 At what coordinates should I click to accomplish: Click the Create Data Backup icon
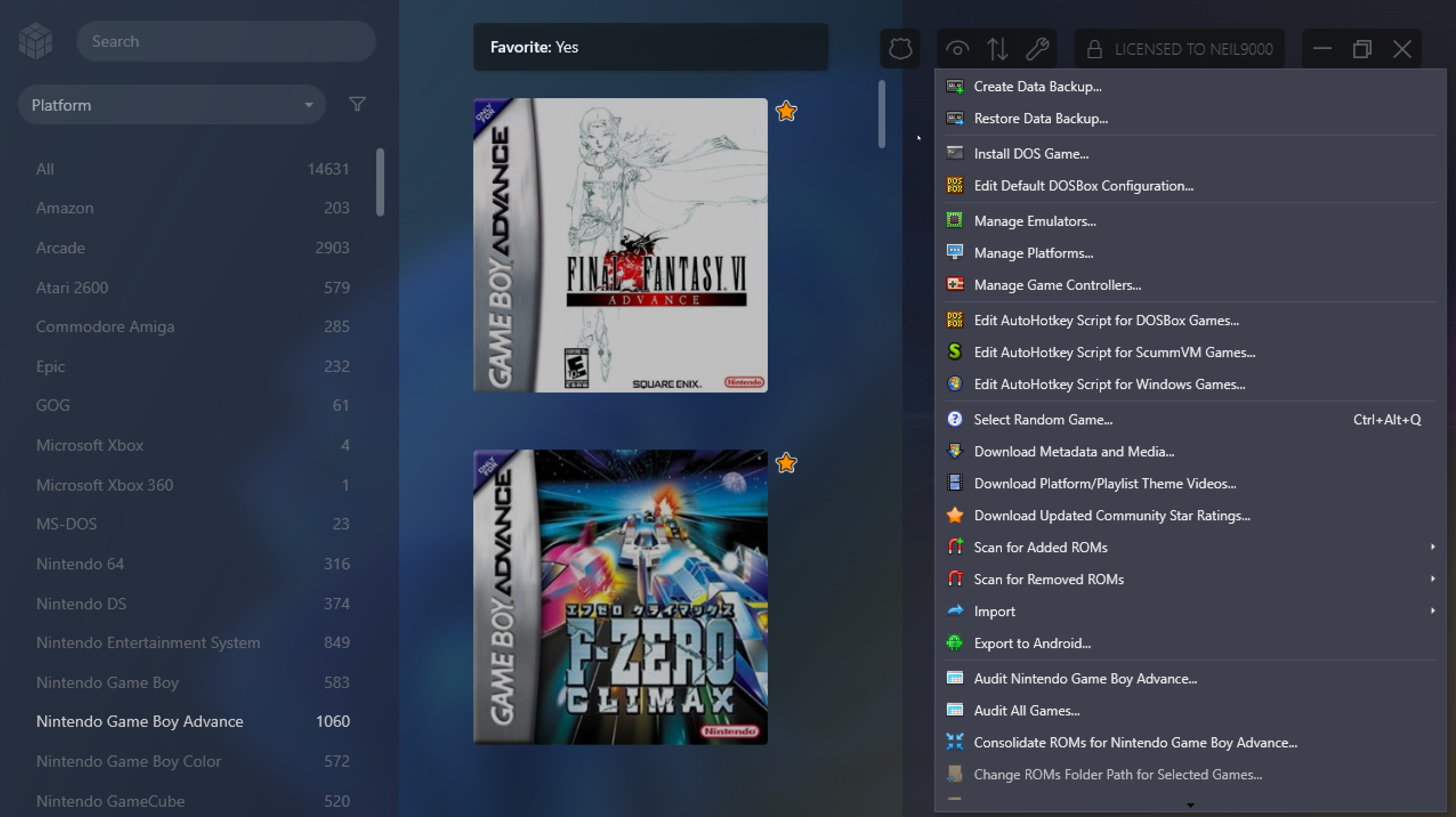click(x=955, y=86)
